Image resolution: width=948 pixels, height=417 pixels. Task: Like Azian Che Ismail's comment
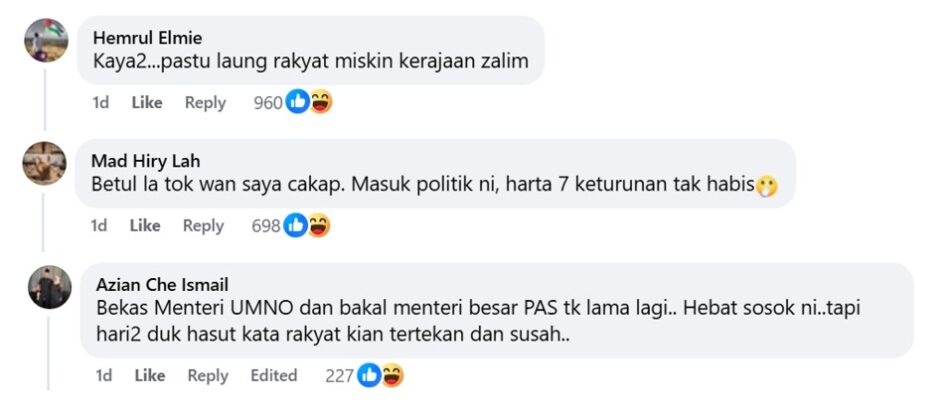[x=149, y=375]
